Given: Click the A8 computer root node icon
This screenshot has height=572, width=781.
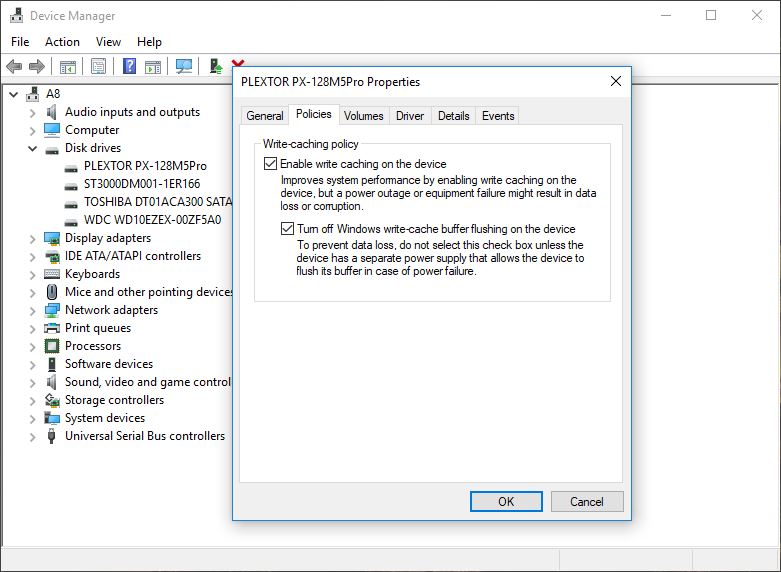Looking at the screenshot, I should 33,94.
